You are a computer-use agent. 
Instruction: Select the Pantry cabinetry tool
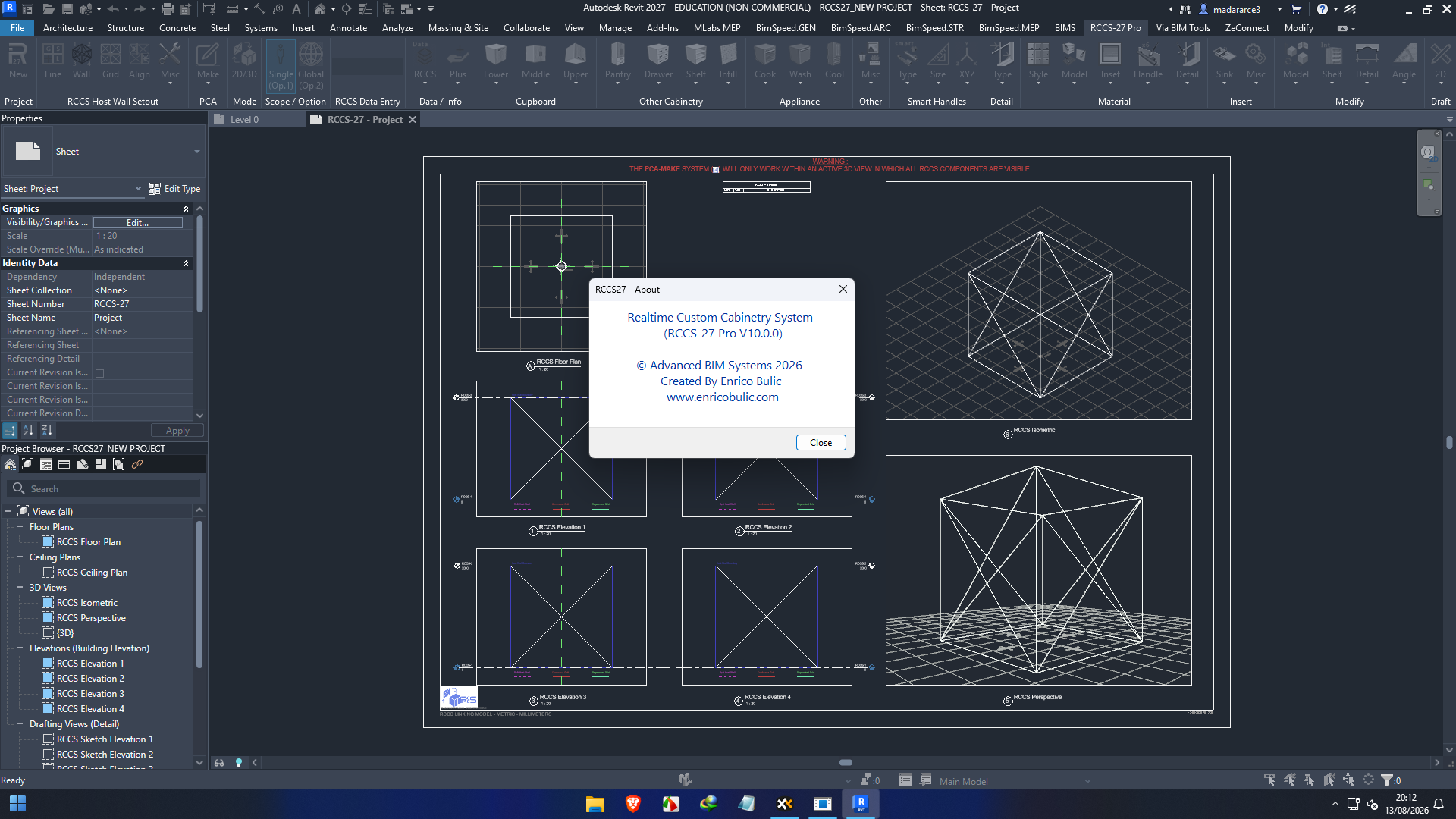618,62
